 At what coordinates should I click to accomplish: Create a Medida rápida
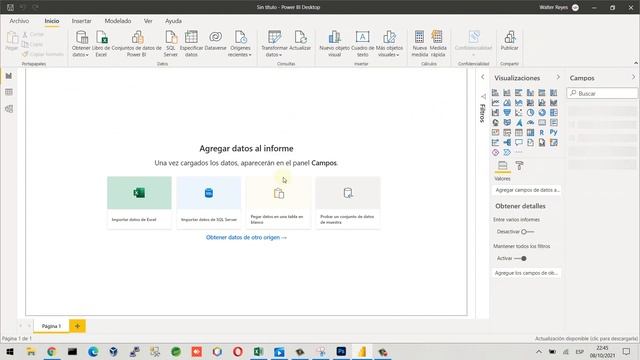coord(438,44)
